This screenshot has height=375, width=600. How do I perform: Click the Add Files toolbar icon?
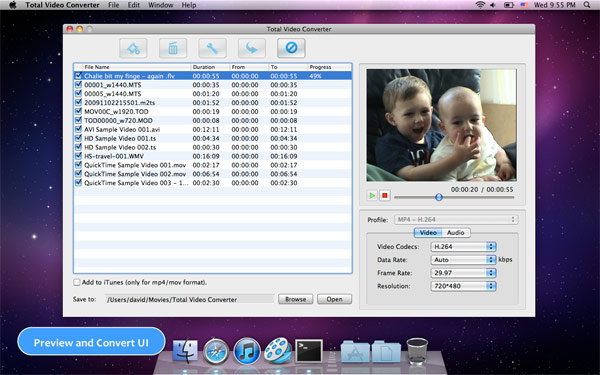(133, 48)
